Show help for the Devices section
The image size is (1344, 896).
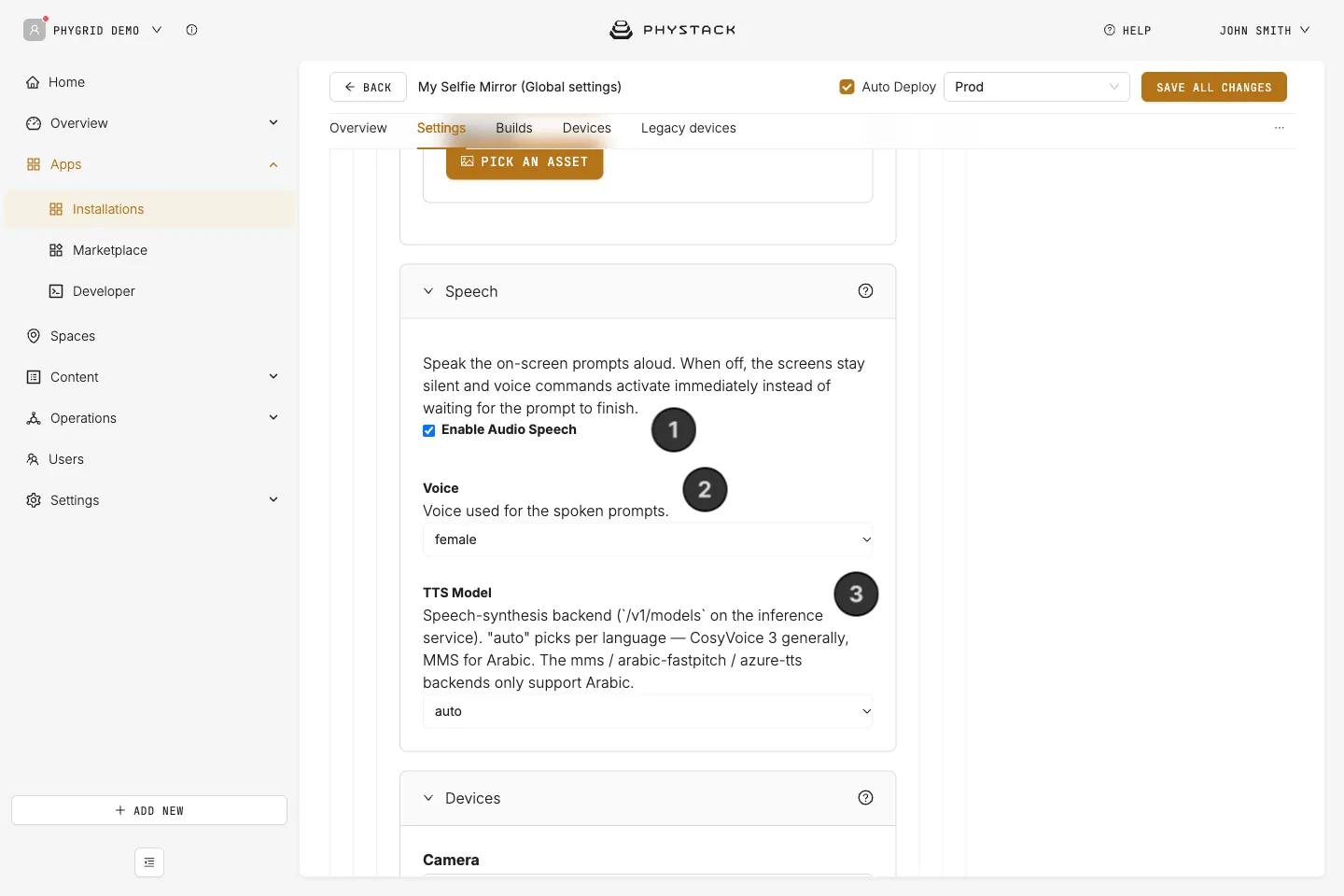click(865, 798)
